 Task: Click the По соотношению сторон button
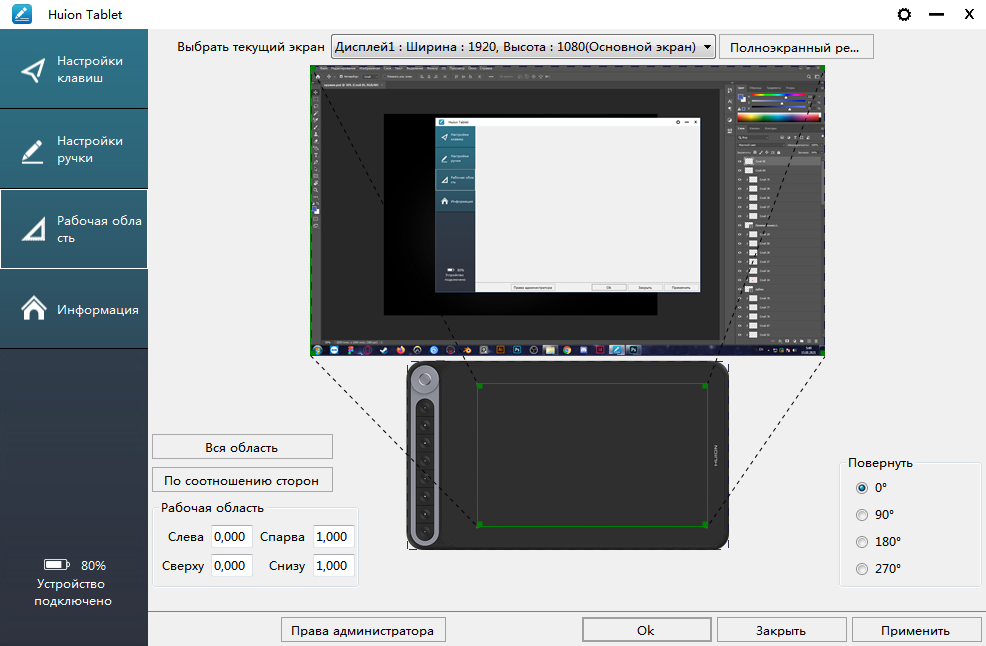242,480
